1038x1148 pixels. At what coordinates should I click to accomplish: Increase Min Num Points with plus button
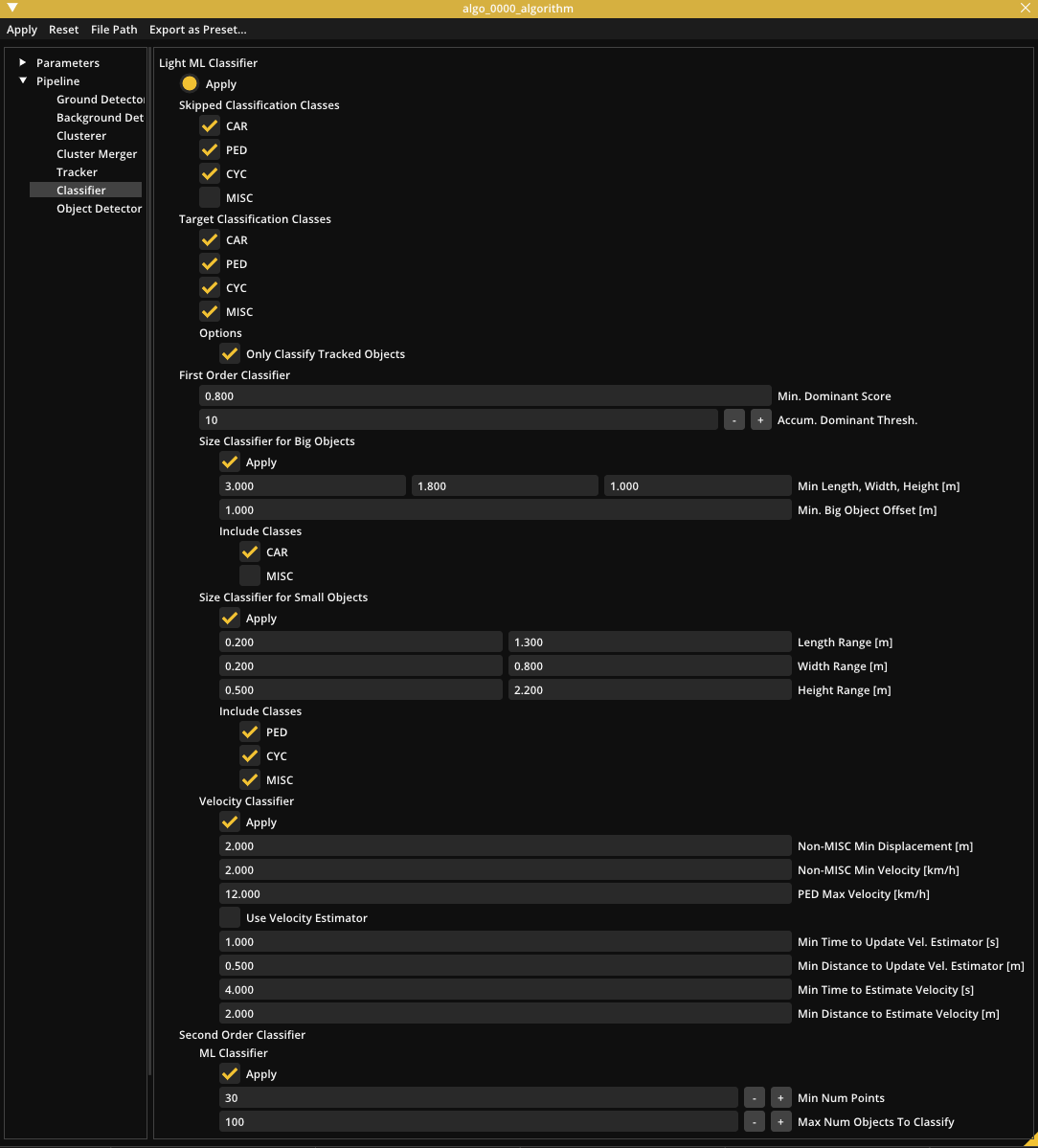[781, 1098]
